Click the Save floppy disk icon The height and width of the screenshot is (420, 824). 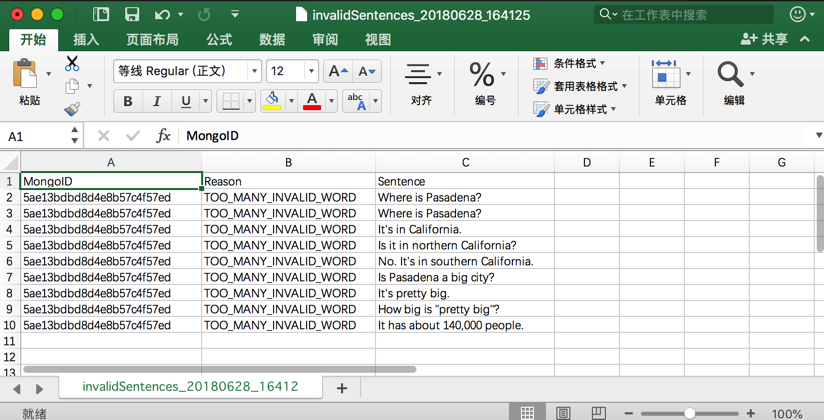pyautogui.click(x=132, y=14)
